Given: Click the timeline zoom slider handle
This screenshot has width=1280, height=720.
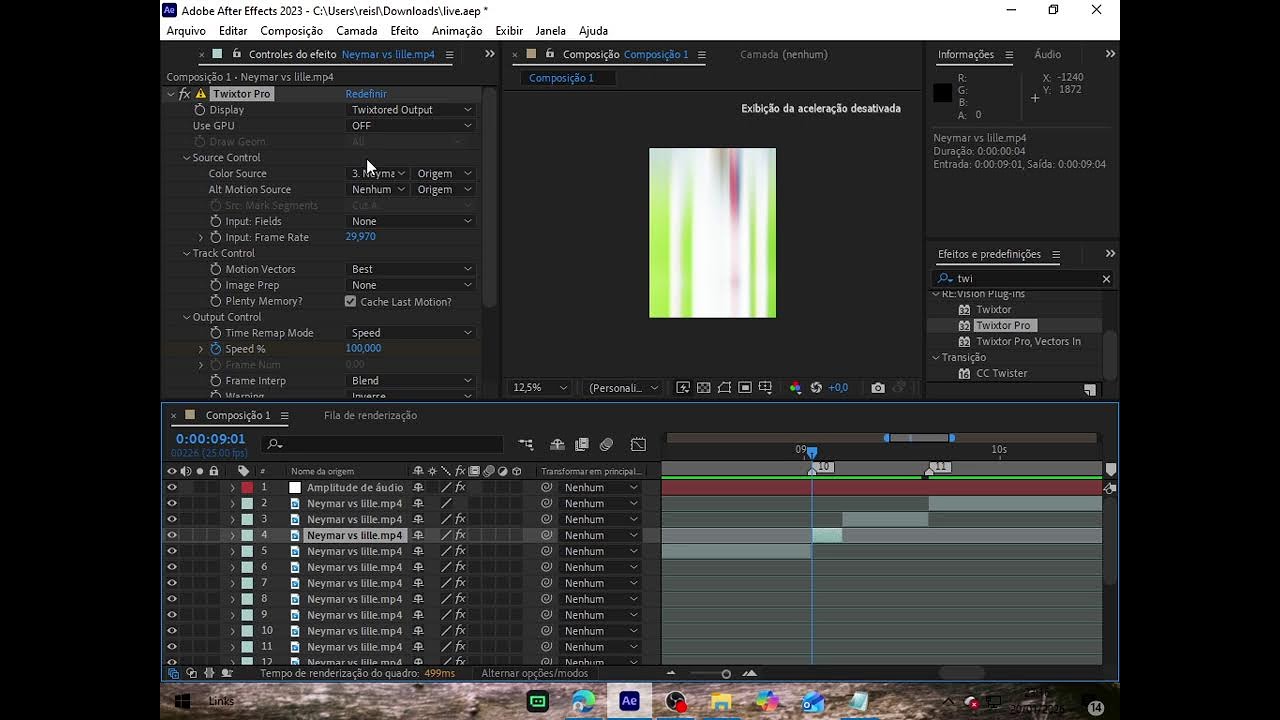Looking at the screenshot, I should 726,674.
